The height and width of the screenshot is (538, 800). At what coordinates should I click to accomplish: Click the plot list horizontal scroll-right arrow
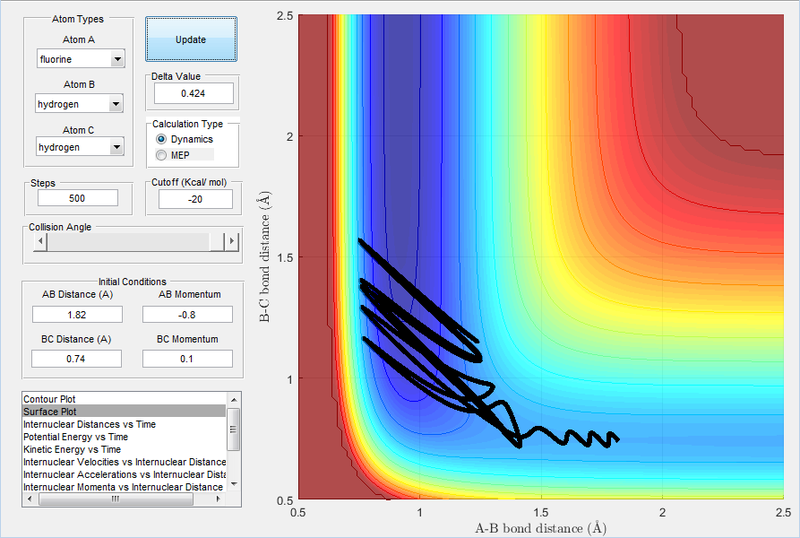coord(218,499)
